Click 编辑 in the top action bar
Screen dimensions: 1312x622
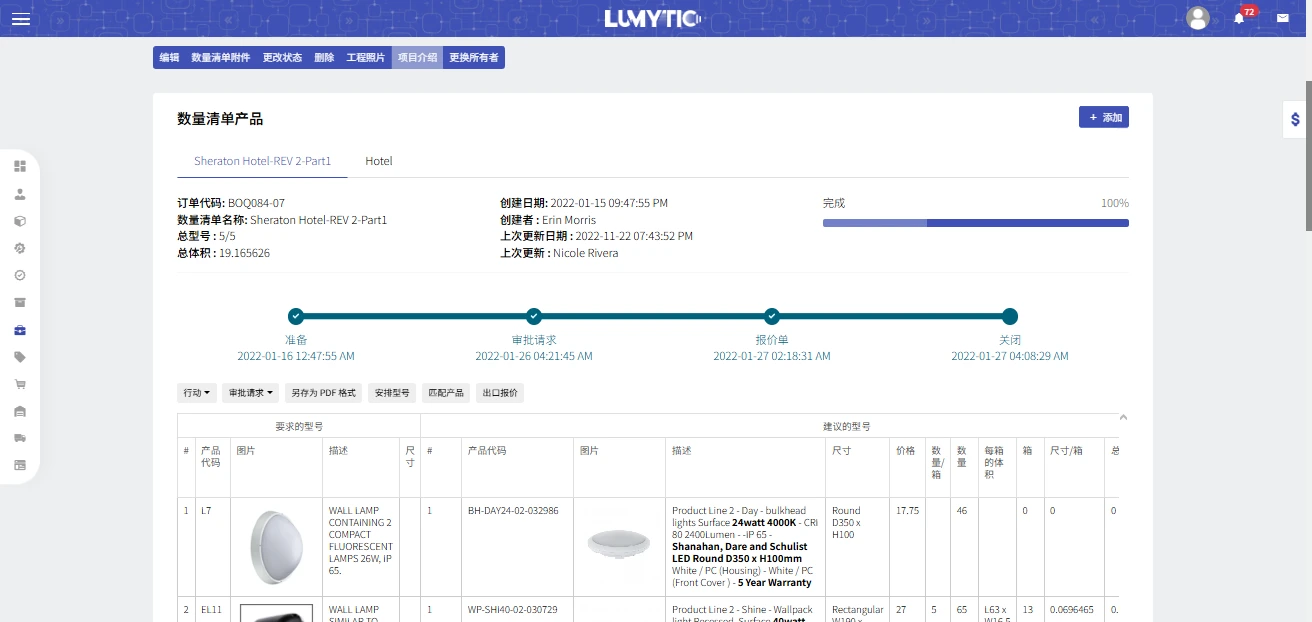click(169, 58)
